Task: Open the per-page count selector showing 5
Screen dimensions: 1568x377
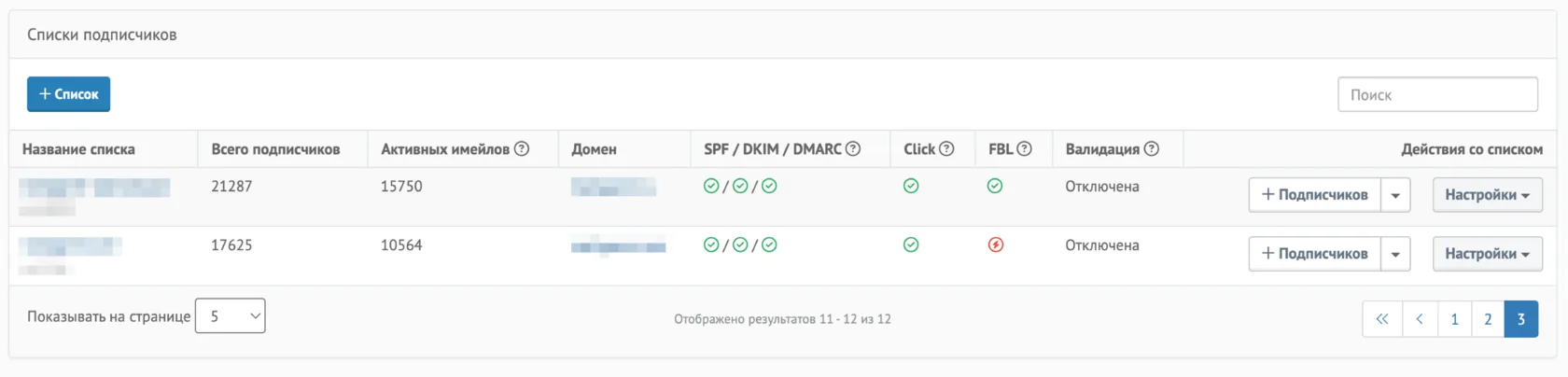Action: point(230,316)
